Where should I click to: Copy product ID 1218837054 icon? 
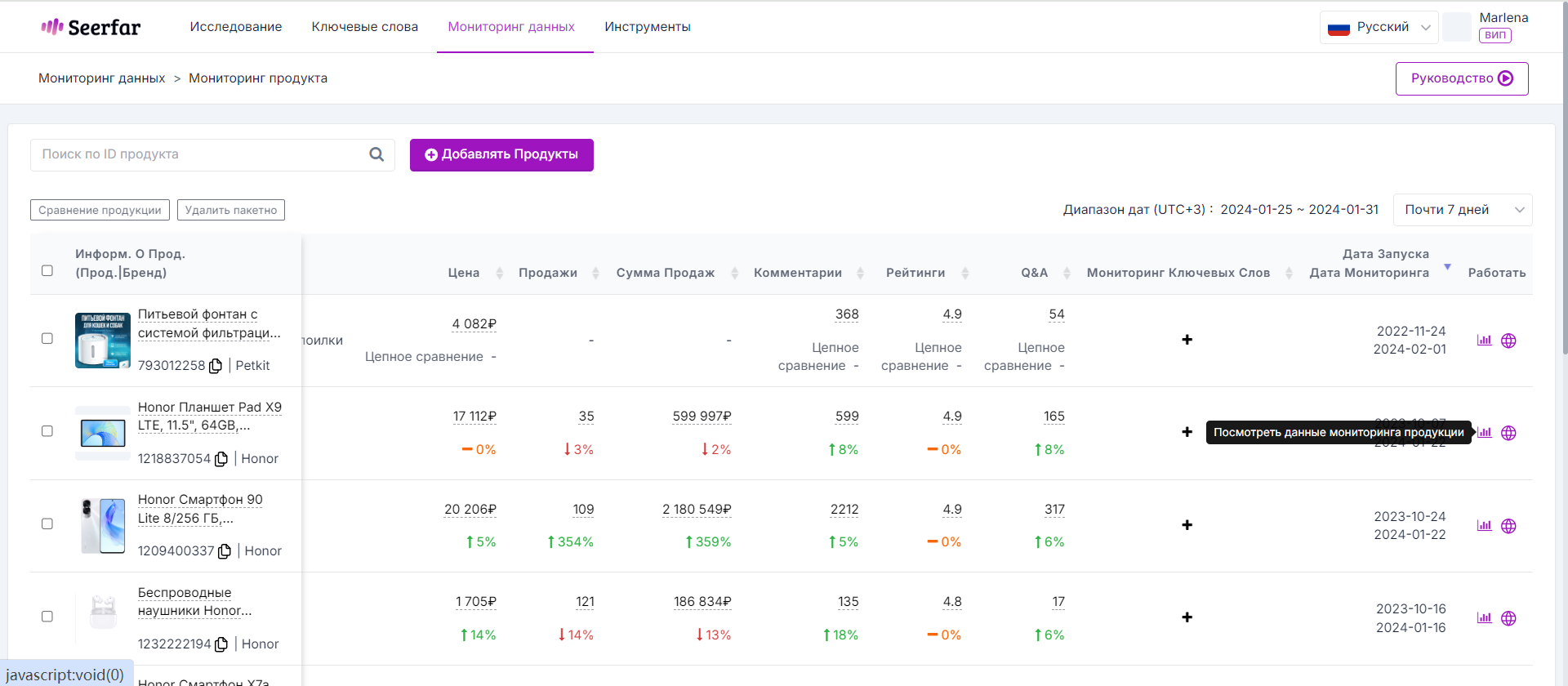point(221,459)
